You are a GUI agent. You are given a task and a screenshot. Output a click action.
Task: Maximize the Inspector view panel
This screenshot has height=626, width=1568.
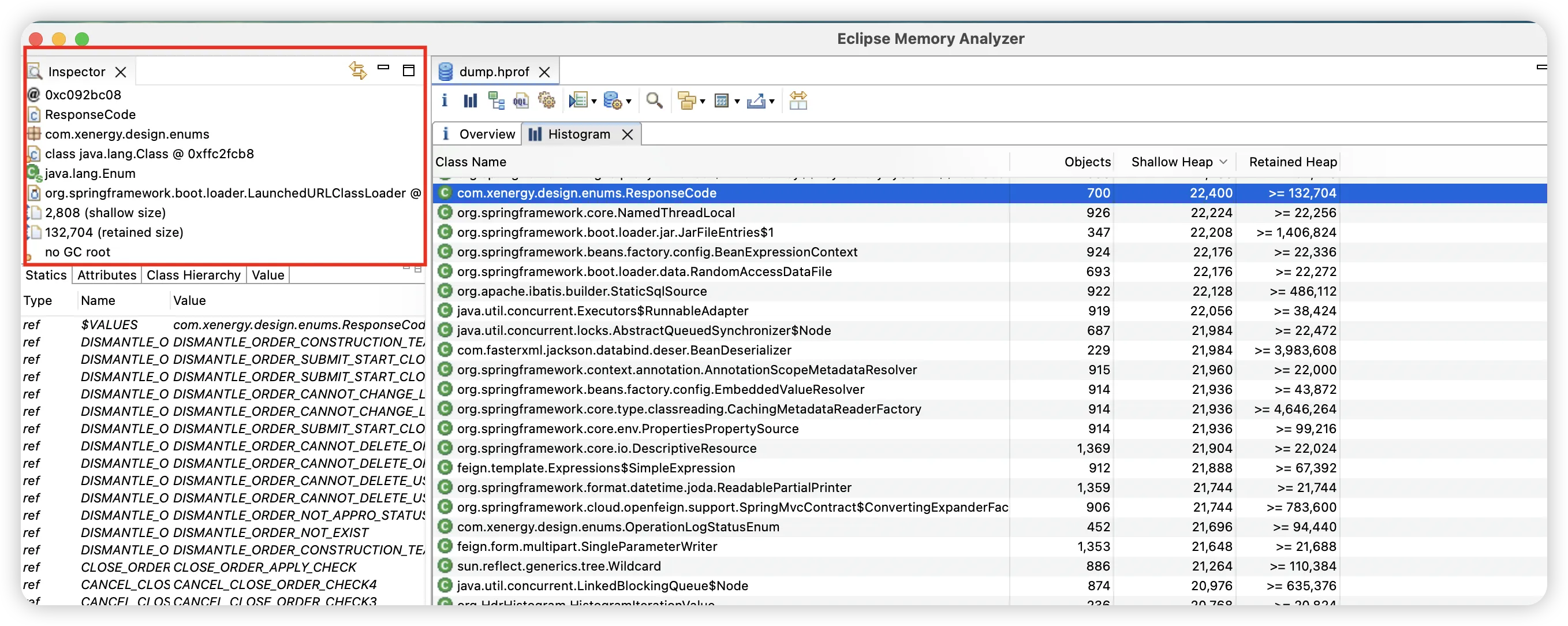click(x=408, y=70)
